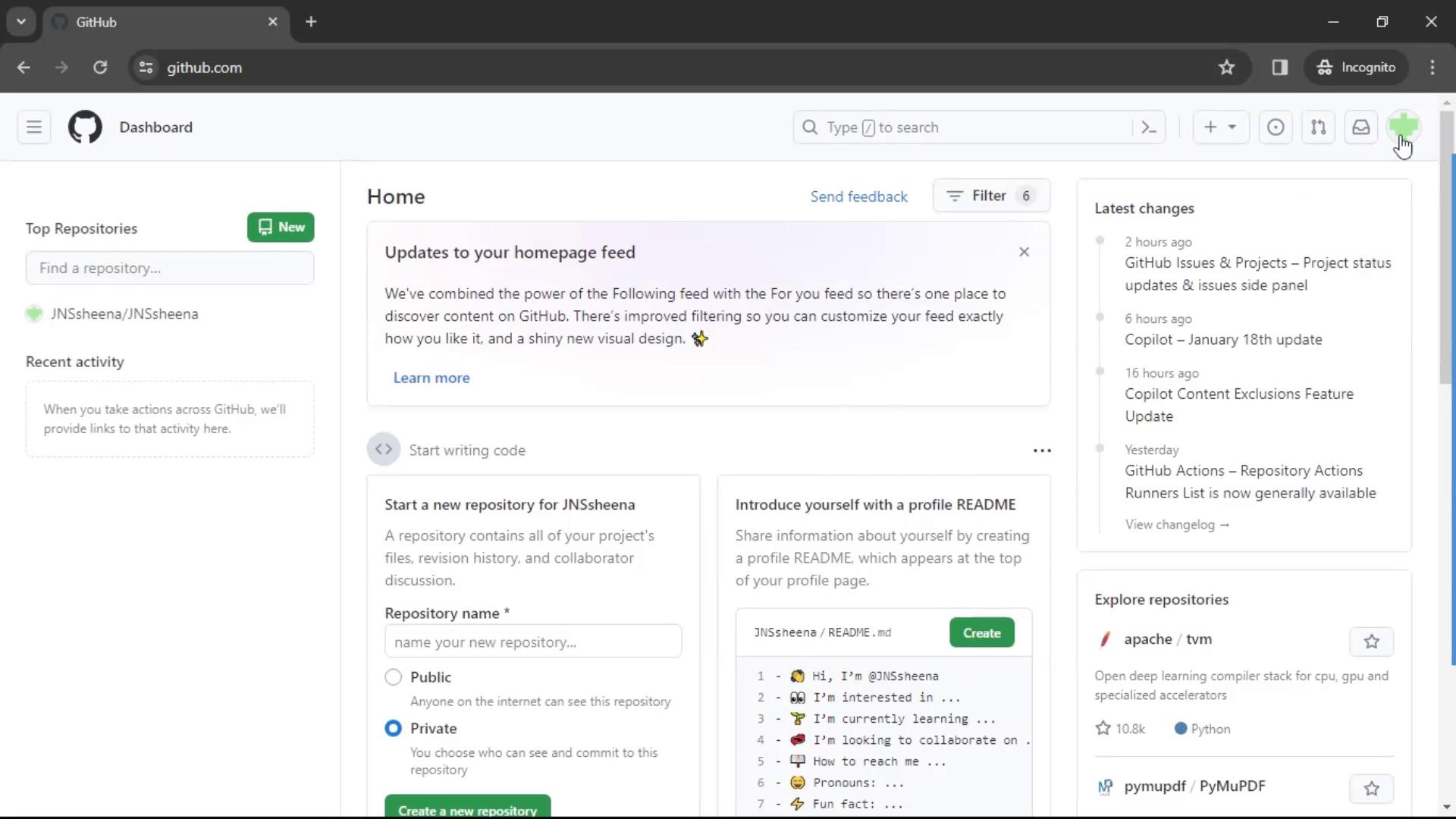Click the GitHub home/Octocat logo icon

[85, 127]
